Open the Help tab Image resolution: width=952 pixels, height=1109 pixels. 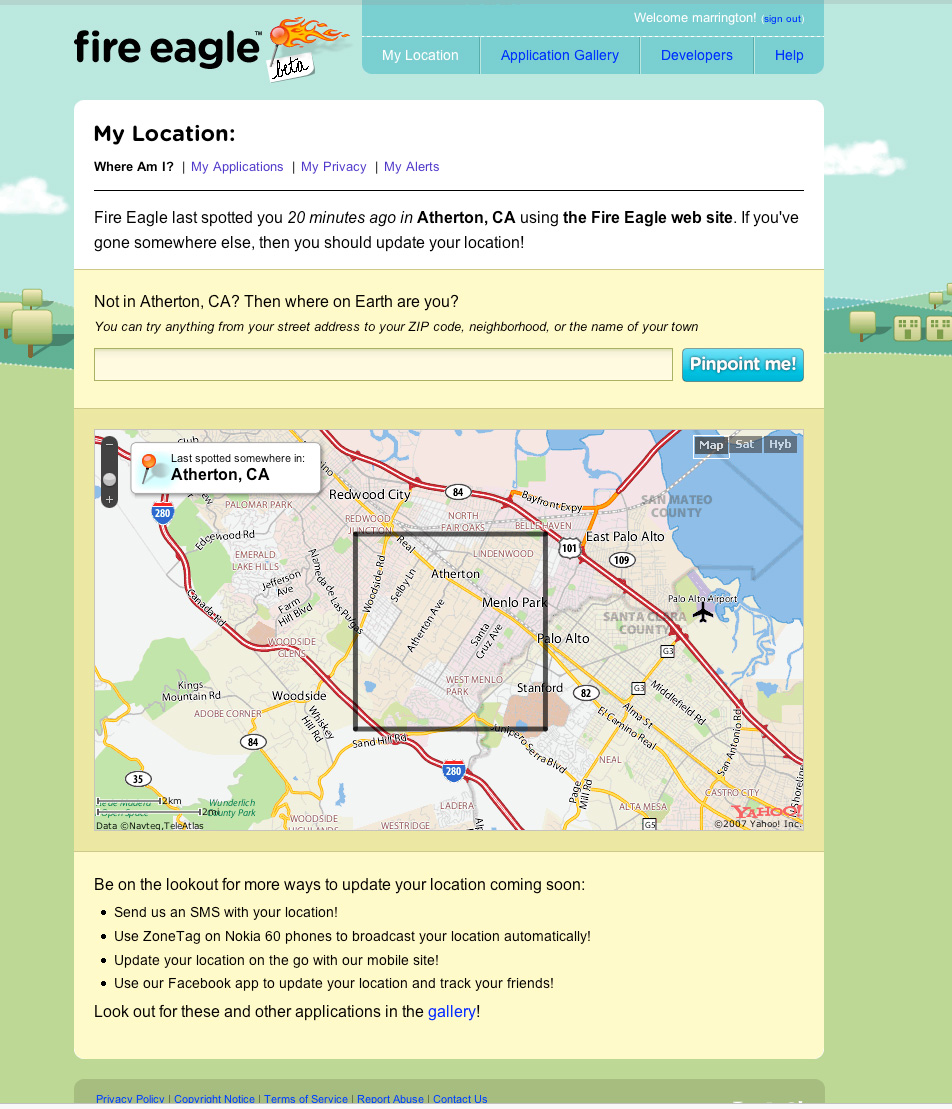pyautogui.click(x=789, y=55)
